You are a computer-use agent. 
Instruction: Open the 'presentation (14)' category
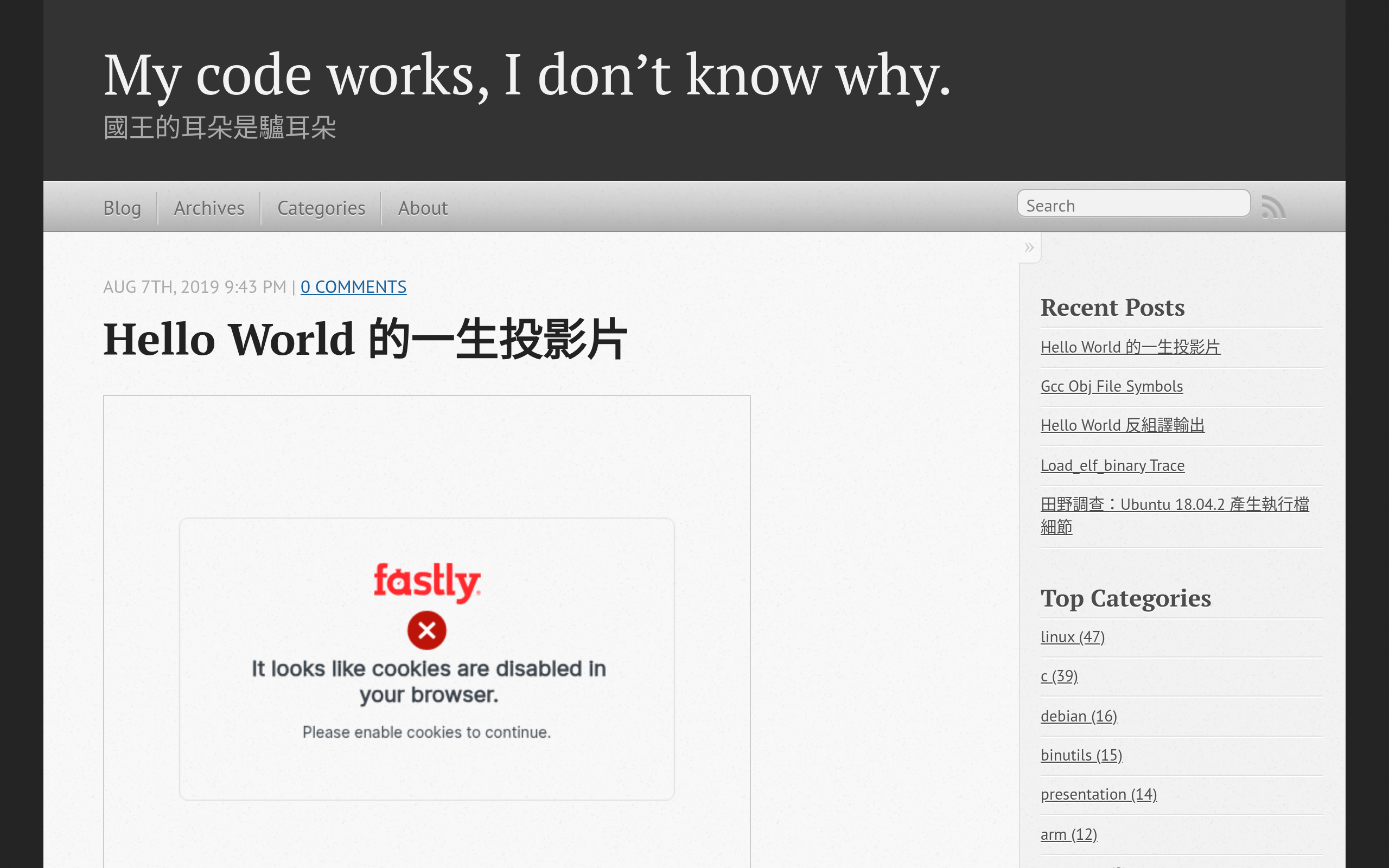[1099, 794]
